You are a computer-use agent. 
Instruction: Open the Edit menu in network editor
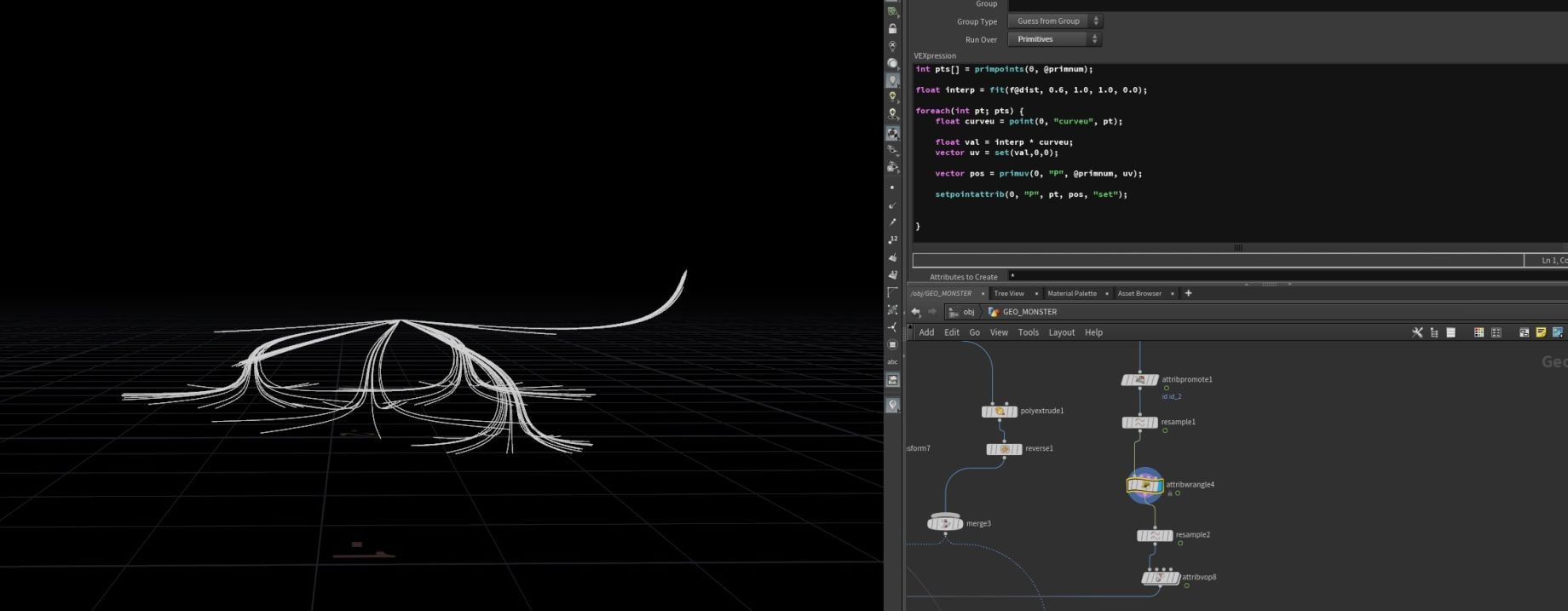[x=952, y=332]
